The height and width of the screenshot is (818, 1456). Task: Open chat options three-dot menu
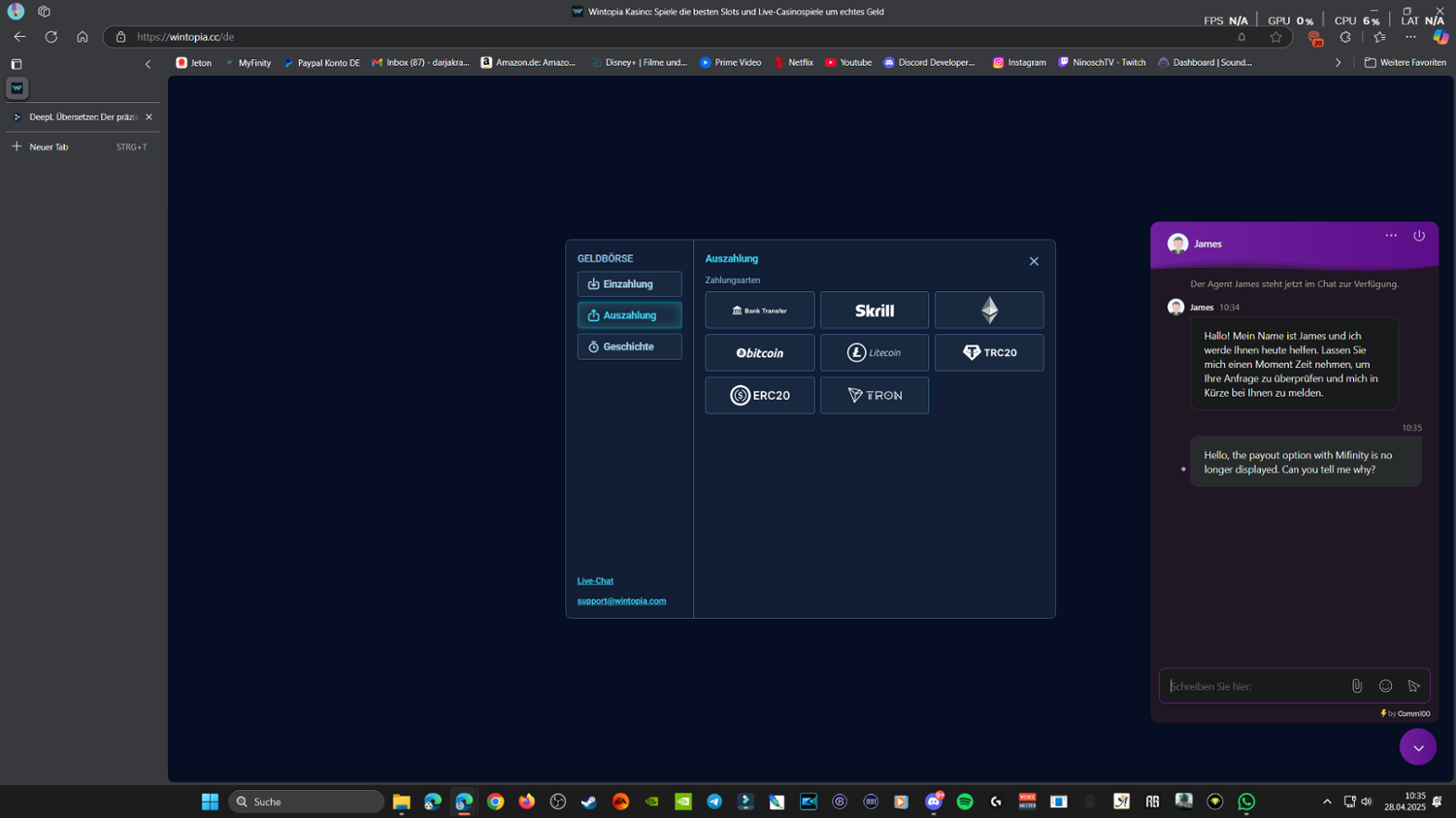pos(1391,236)
